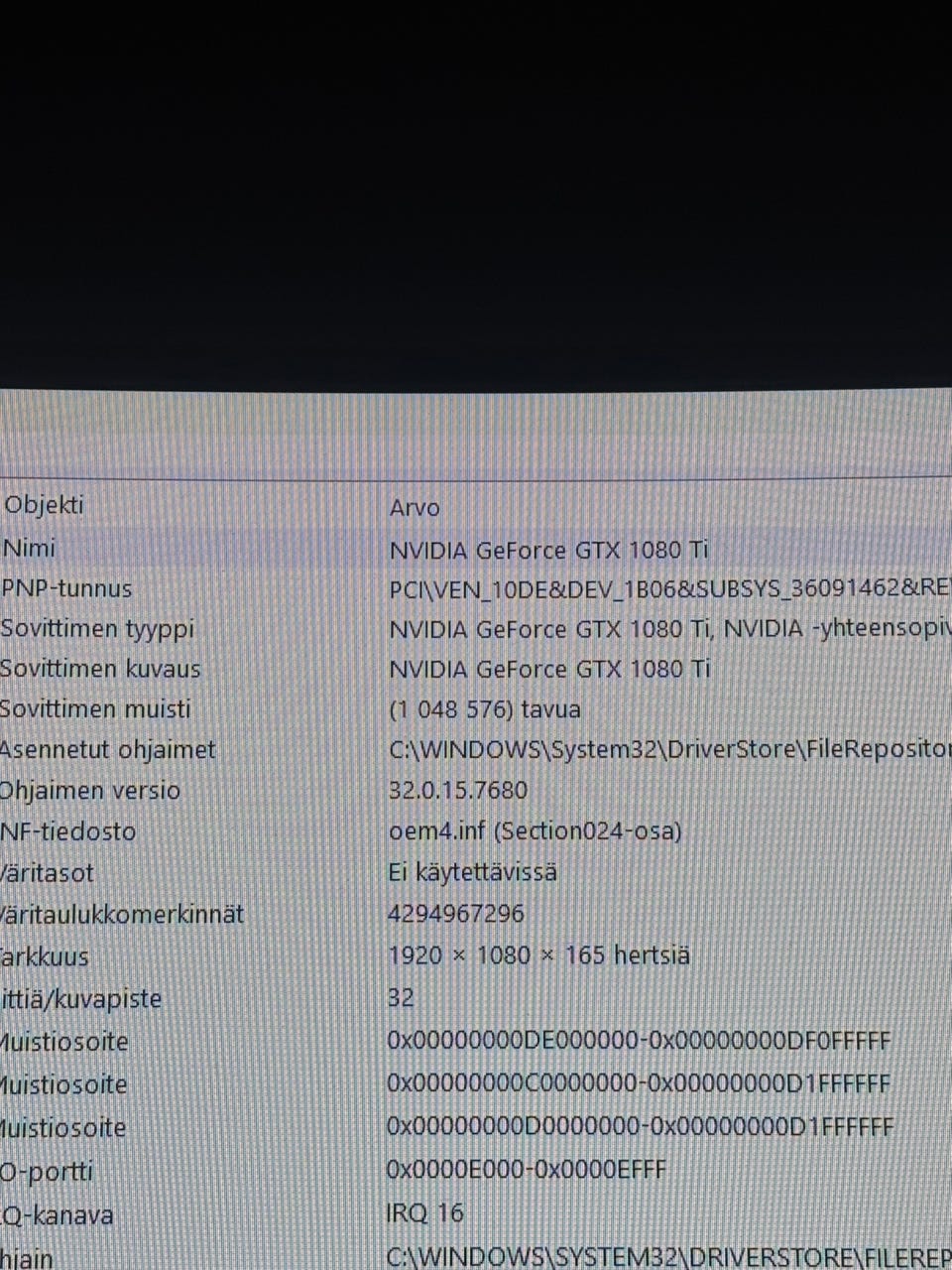Select the Ohjaimen versio row

pyautogui.click(x=476, y=791)
